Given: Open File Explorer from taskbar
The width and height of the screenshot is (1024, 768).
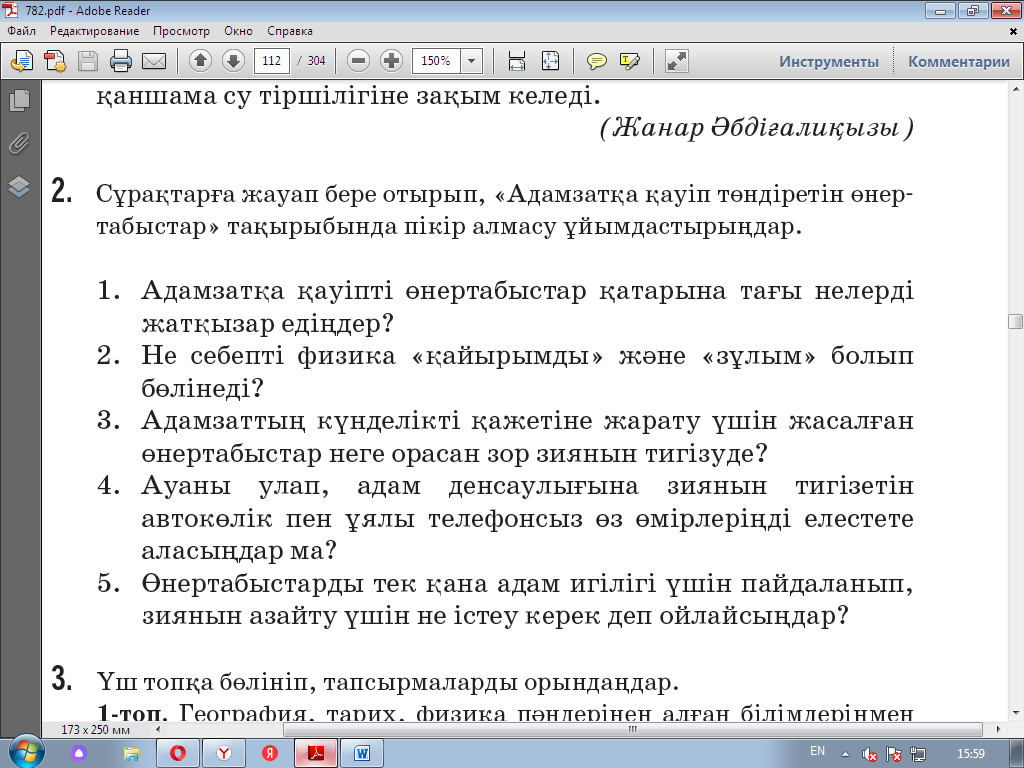Looking at the screenshot, I should (x=131, y=753).
